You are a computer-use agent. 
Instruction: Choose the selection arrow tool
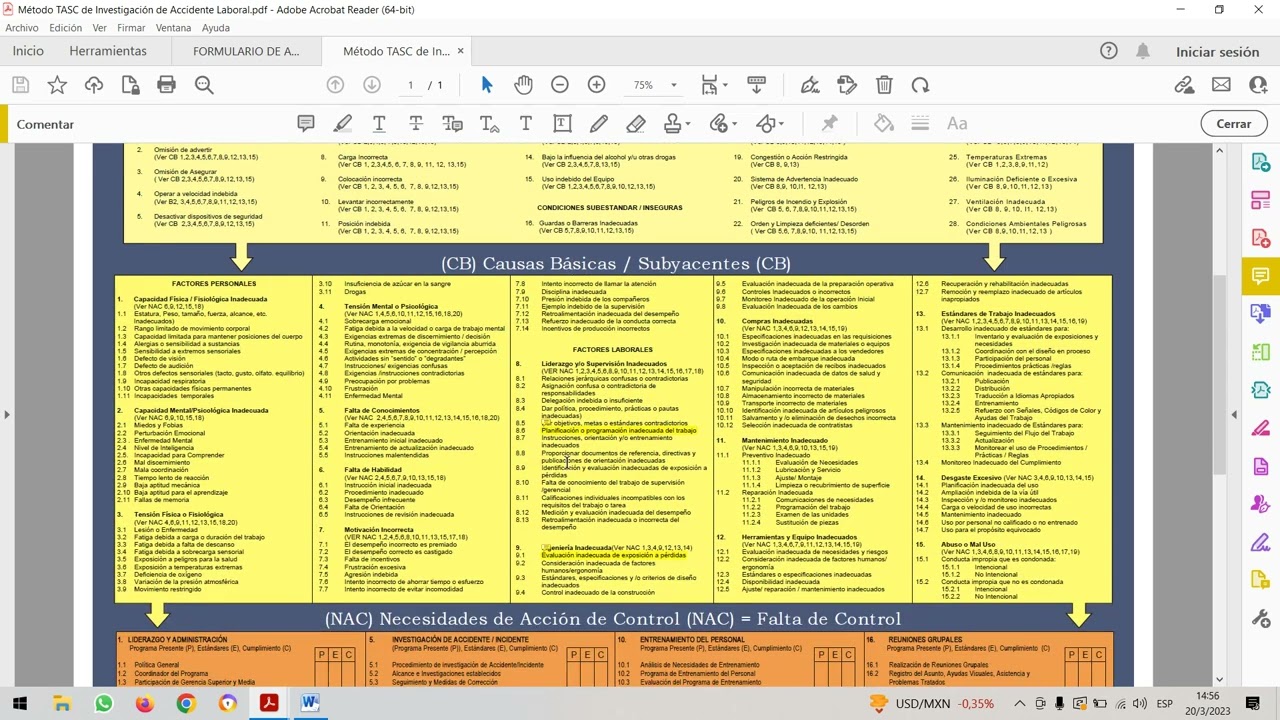click(486, 85)
